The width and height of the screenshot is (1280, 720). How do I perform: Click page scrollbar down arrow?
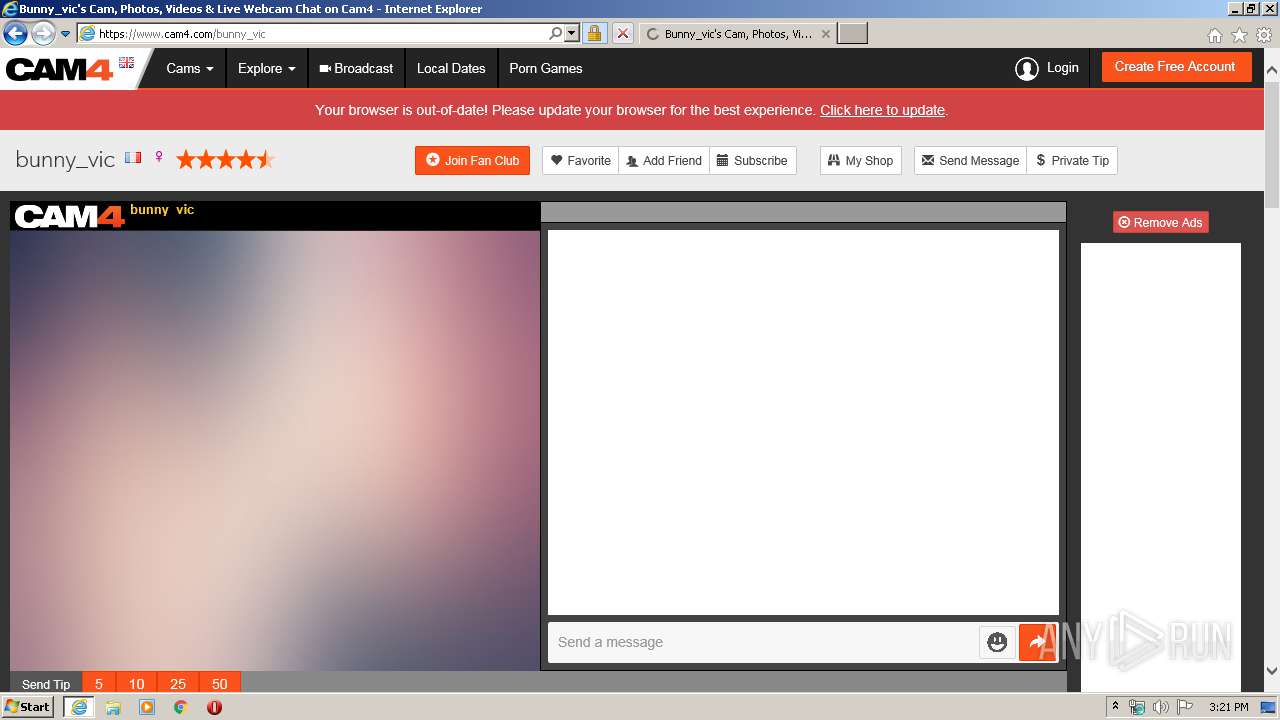pyautogui.click(x=1272, y=671)
